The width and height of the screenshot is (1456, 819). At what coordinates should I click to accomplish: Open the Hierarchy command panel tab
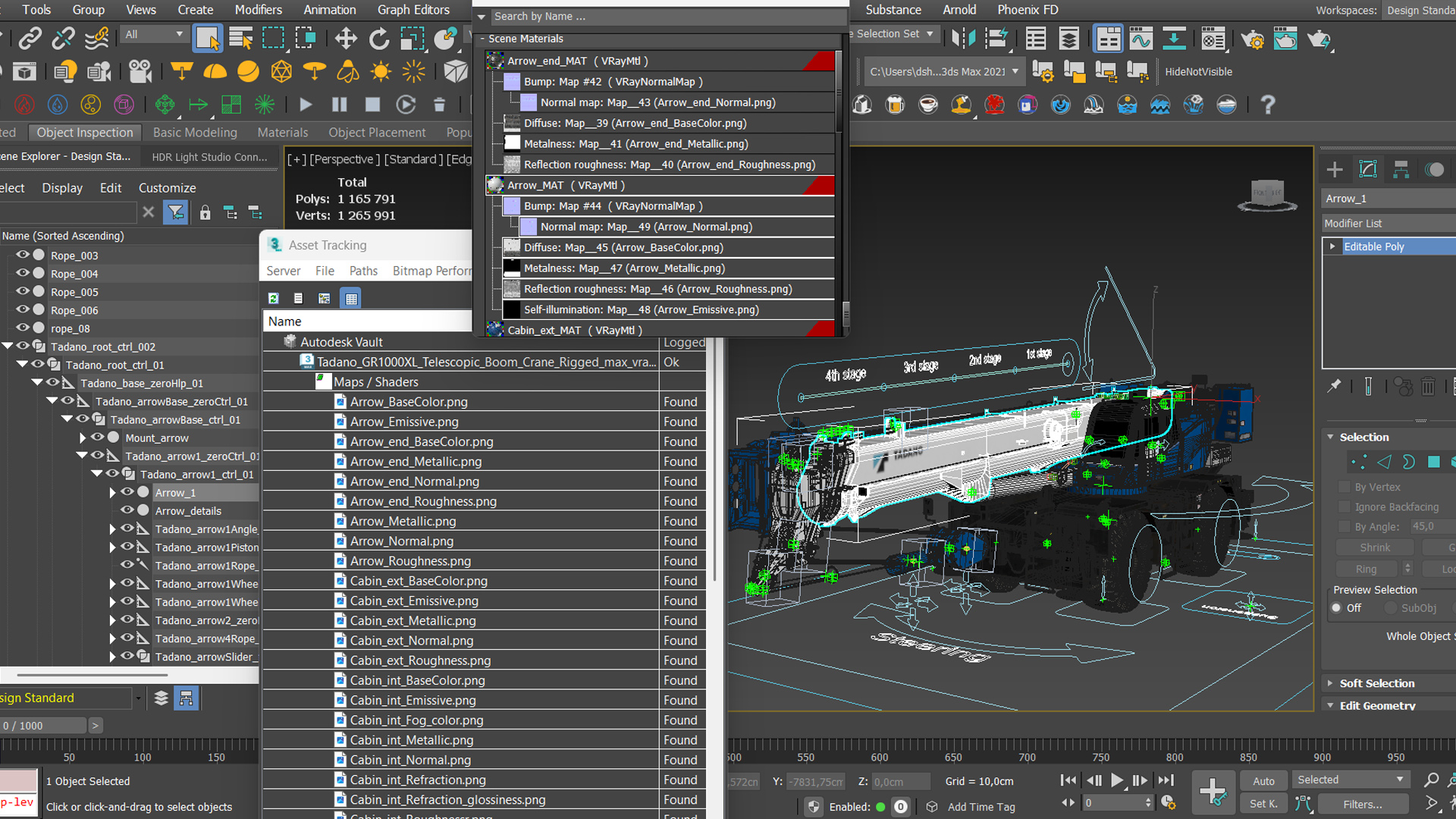(x=1401, y=169)
